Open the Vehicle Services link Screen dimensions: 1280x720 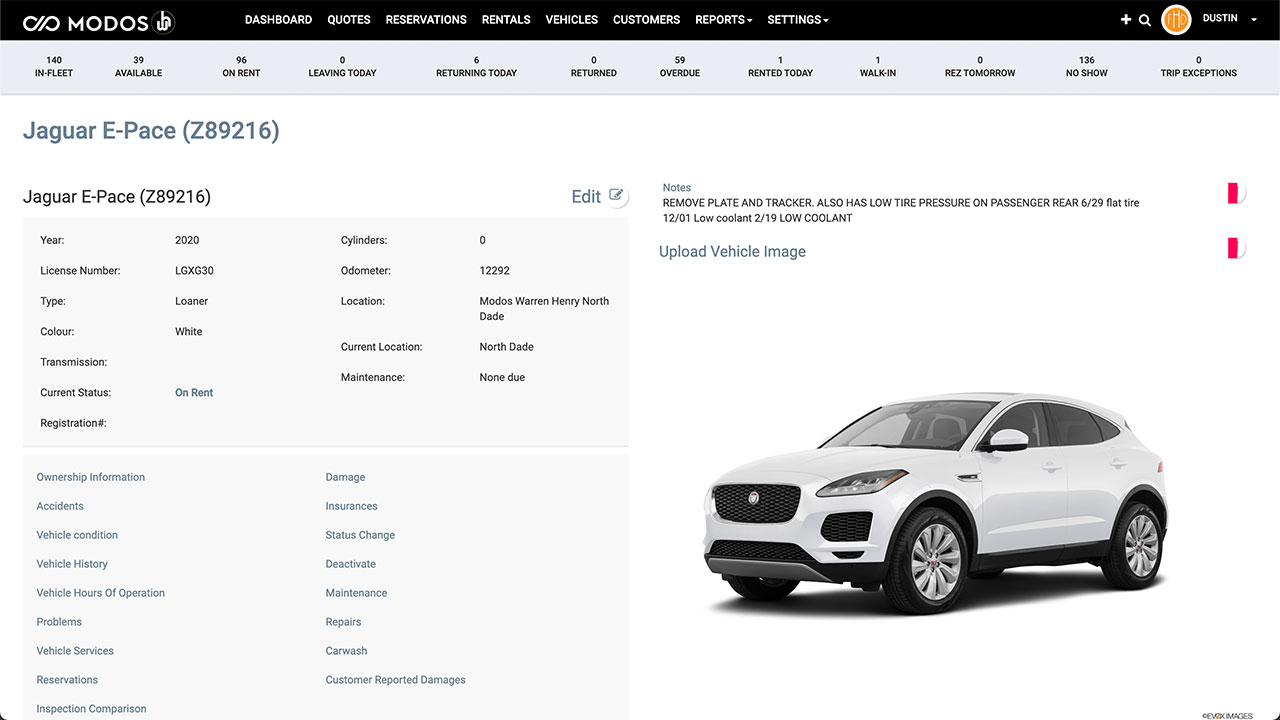(75, 651)
